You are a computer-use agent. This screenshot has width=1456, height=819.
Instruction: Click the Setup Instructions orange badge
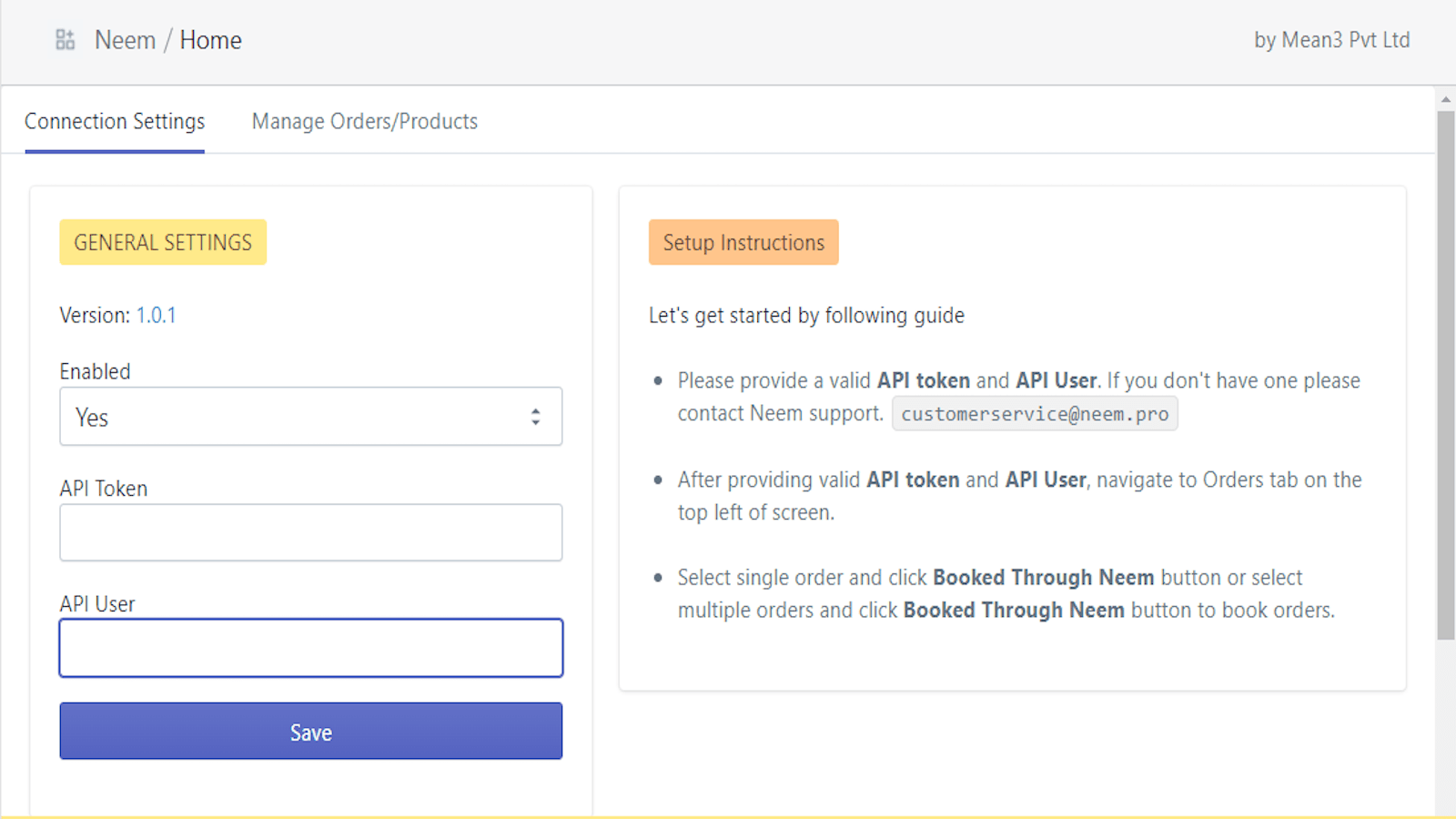(743, 242)
